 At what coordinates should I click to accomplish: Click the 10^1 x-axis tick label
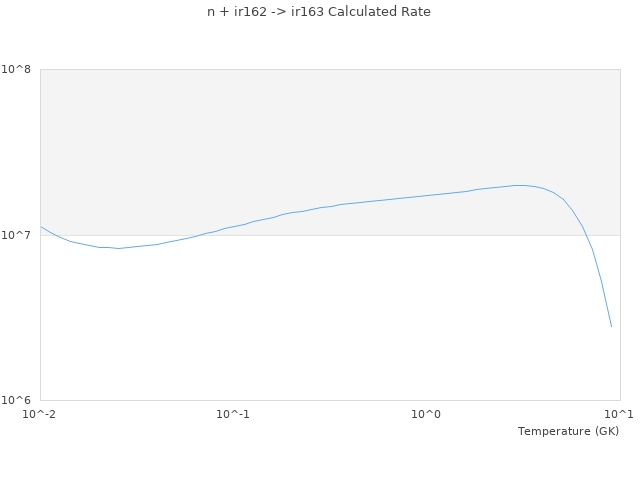coord(620,414)
